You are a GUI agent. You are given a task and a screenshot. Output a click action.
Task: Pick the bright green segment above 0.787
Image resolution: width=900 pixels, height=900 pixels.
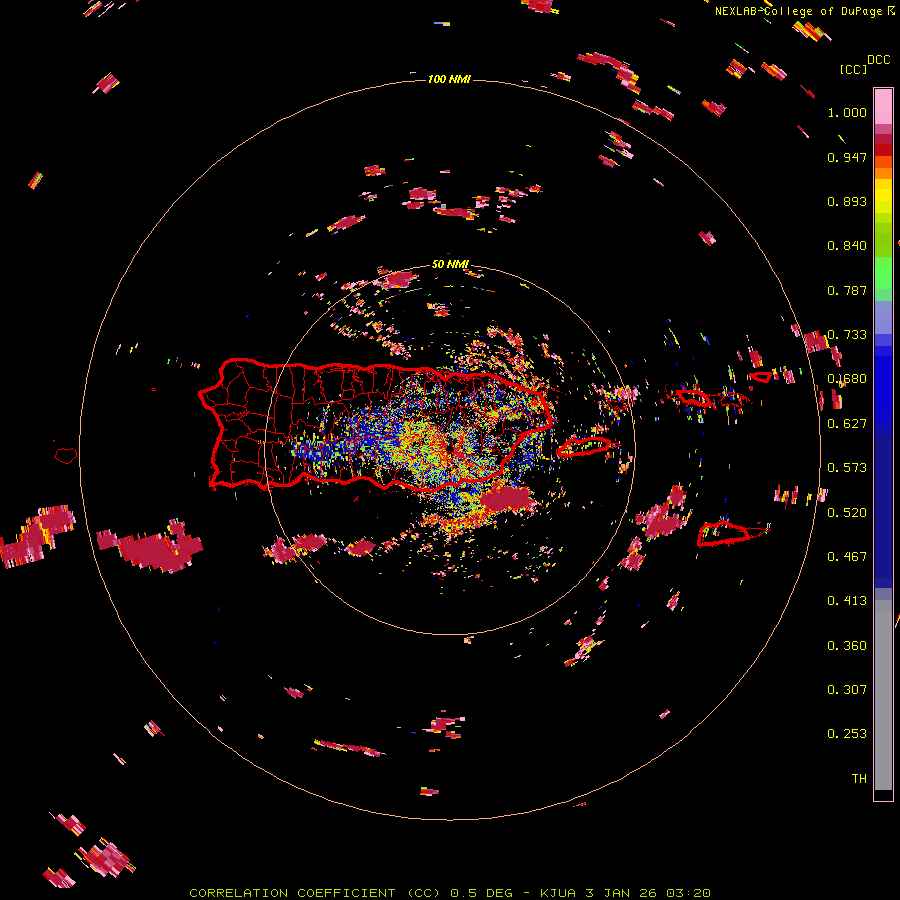(883, 273)
